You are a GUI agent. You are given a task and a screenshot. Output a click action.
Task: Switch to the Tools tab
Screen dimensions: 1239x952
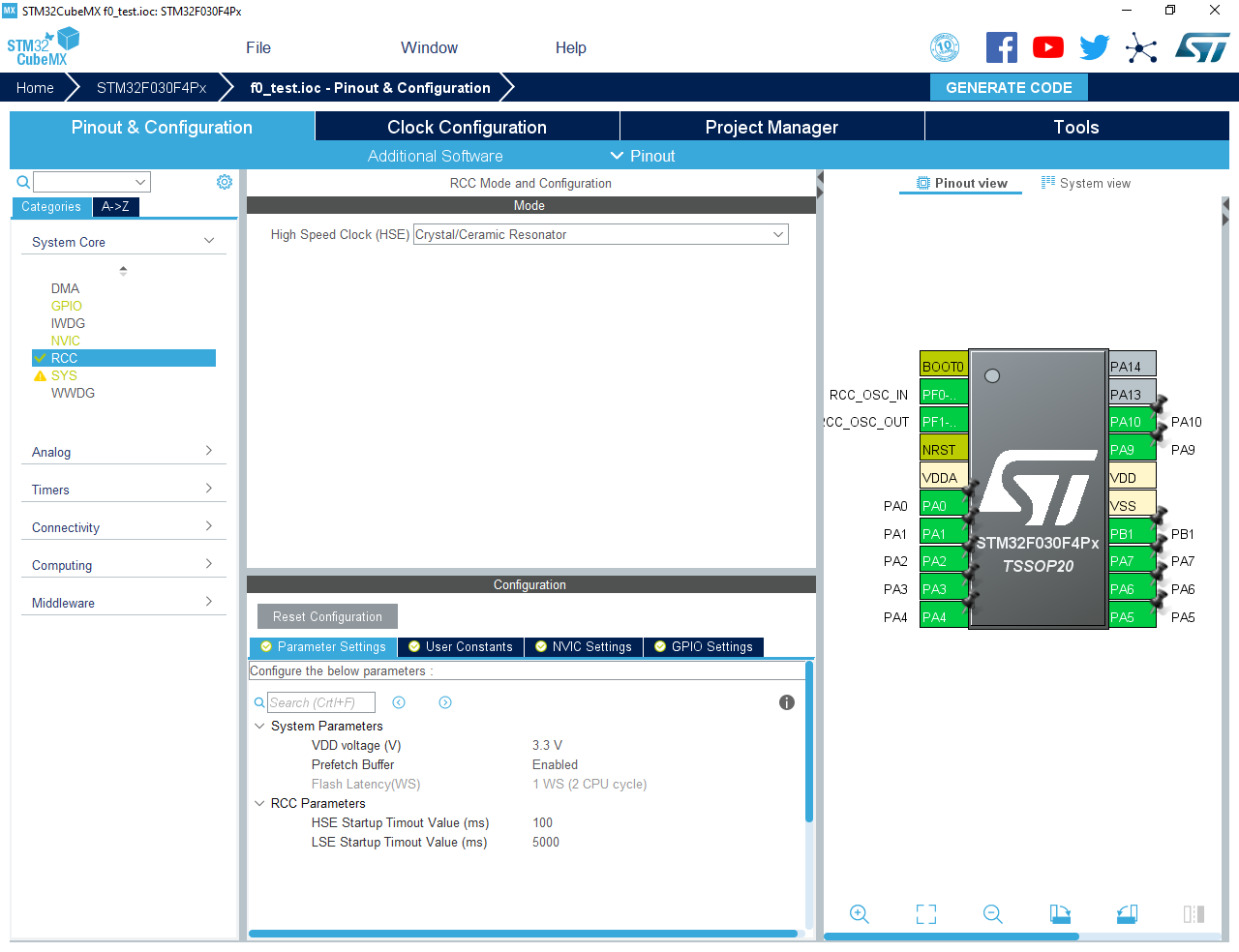(x=1076, y=127)
